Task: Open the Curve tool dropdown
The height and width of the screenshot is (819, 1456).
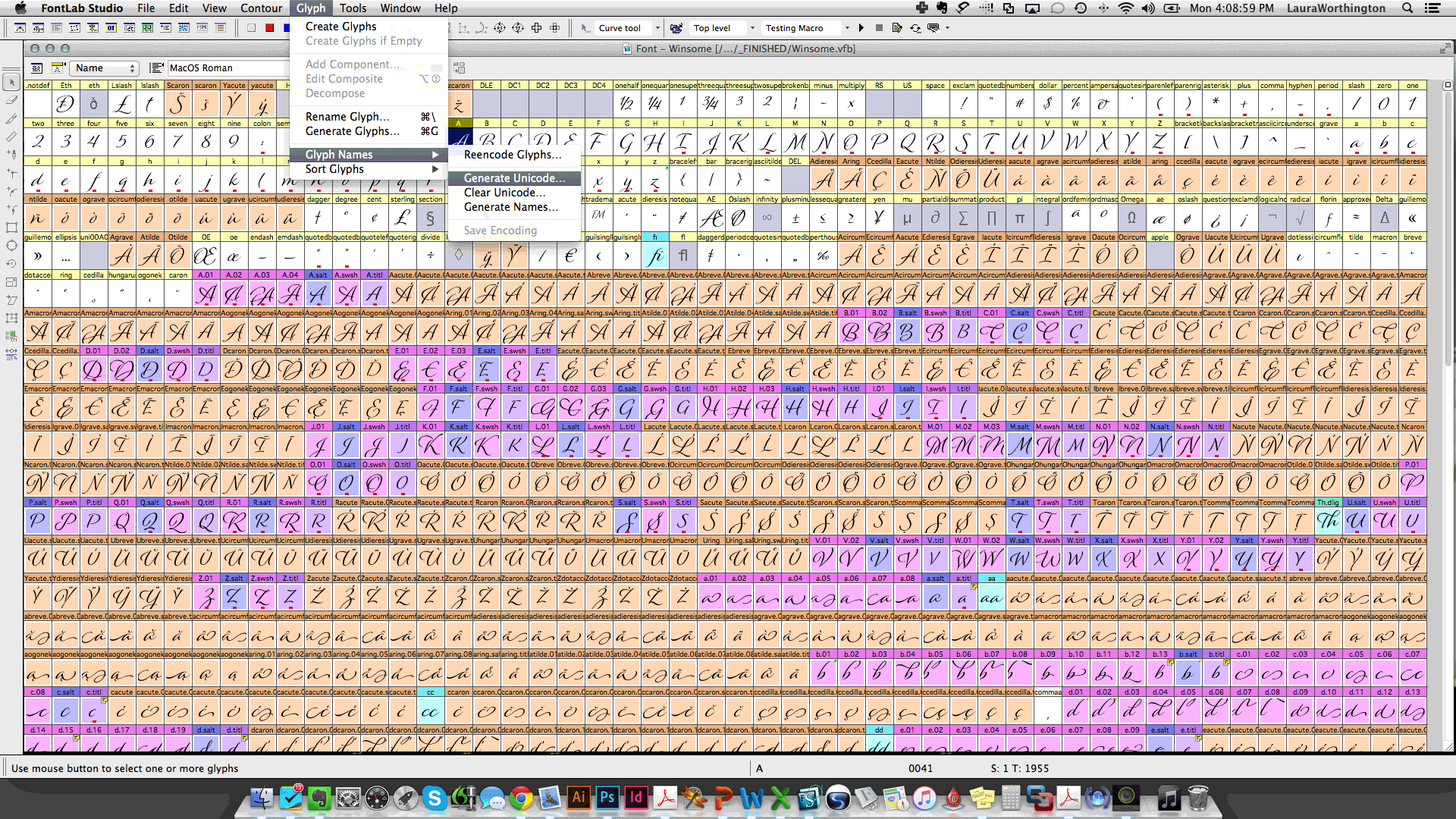Action: click(657, 28)
